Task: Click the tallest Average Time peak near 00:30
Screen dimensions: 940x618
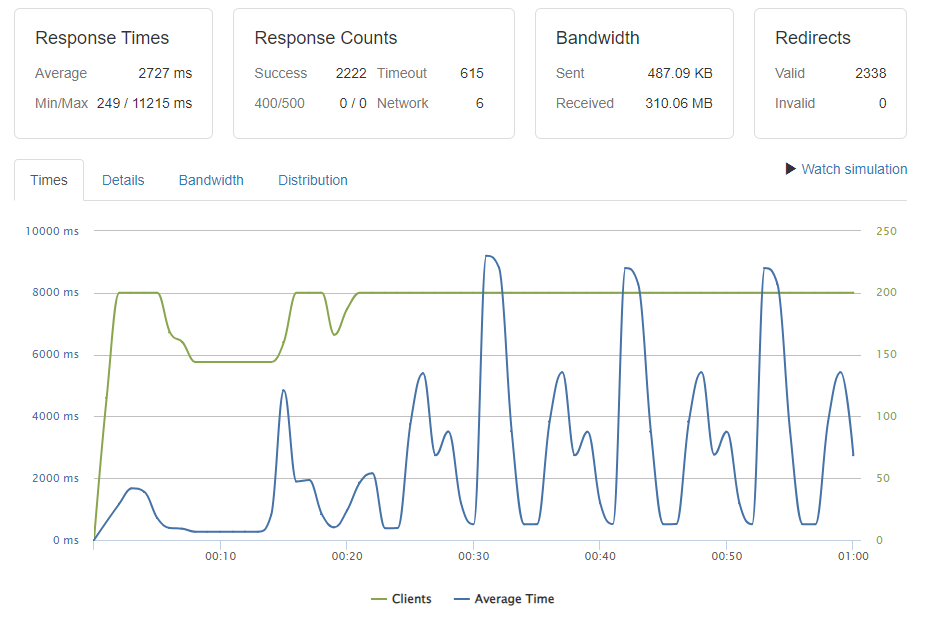Action: [x=487, y=256]
